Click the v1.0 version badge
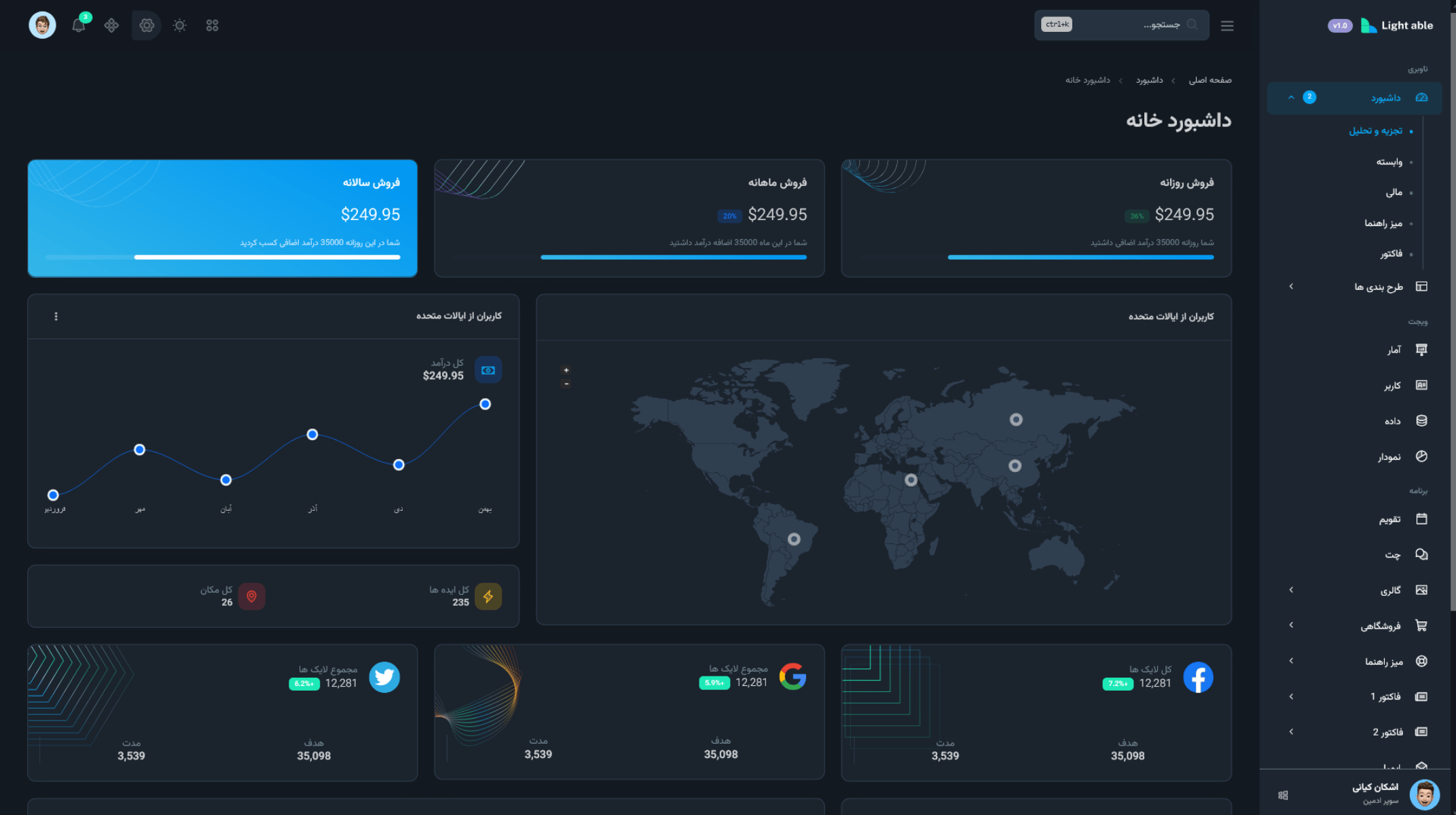This screenshot has width=1456, height=815. click(x=1340, y=26)
